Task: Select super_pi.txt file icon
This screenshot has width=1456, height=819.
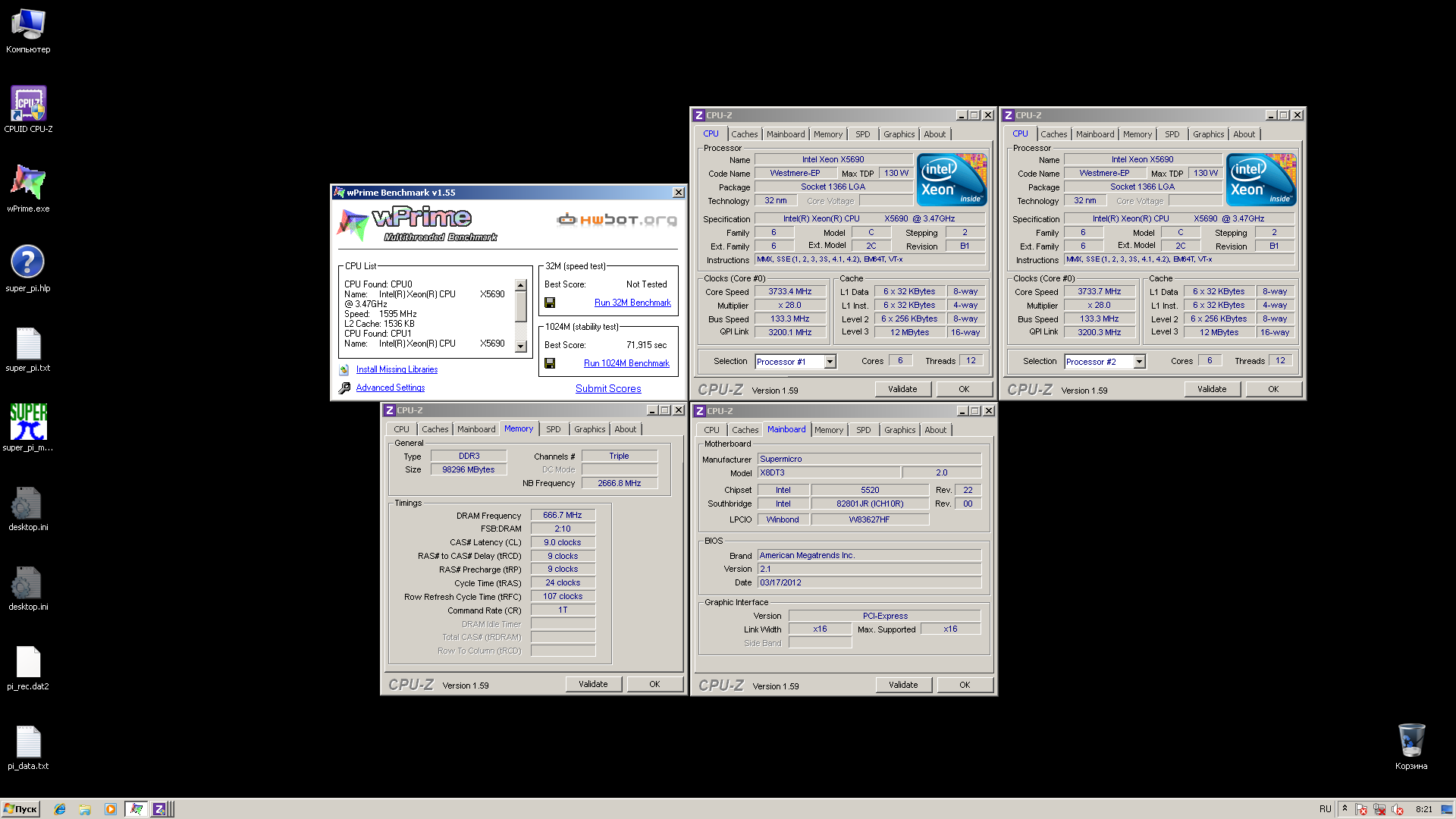Action: pyautogui.click(x=28, y=349)
